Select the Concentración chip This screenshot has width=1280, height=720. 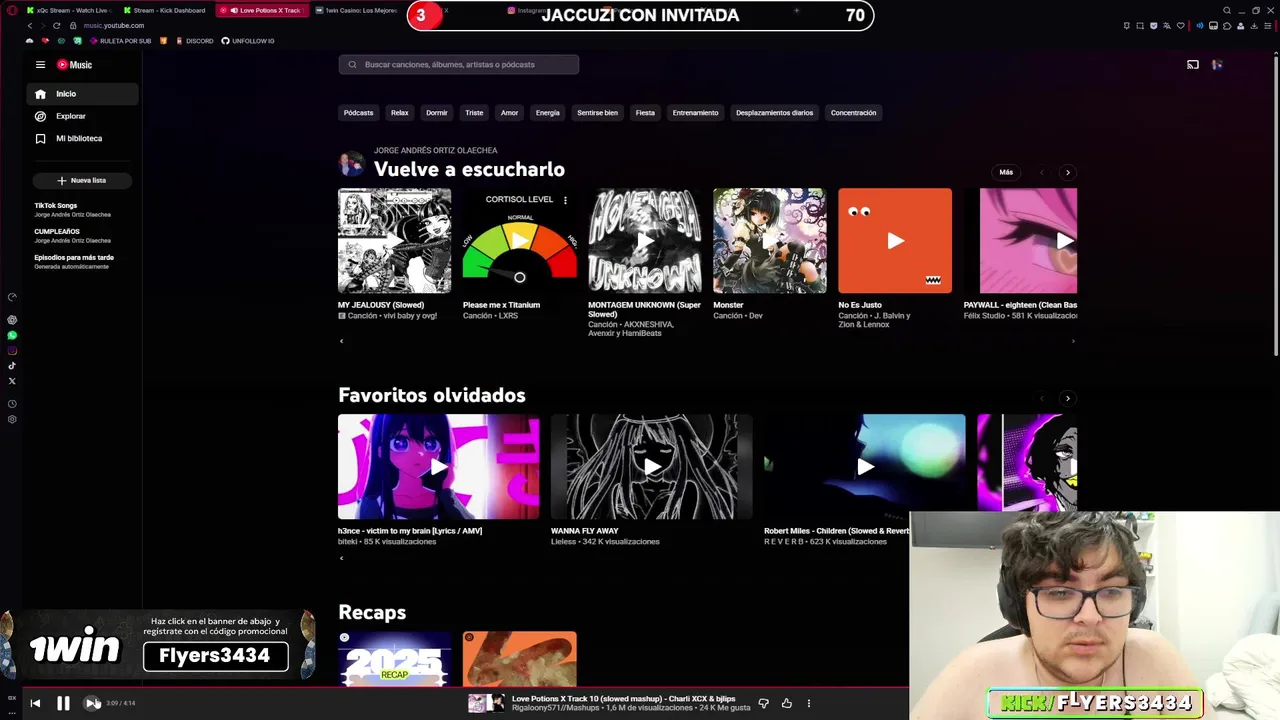(853, 113)
